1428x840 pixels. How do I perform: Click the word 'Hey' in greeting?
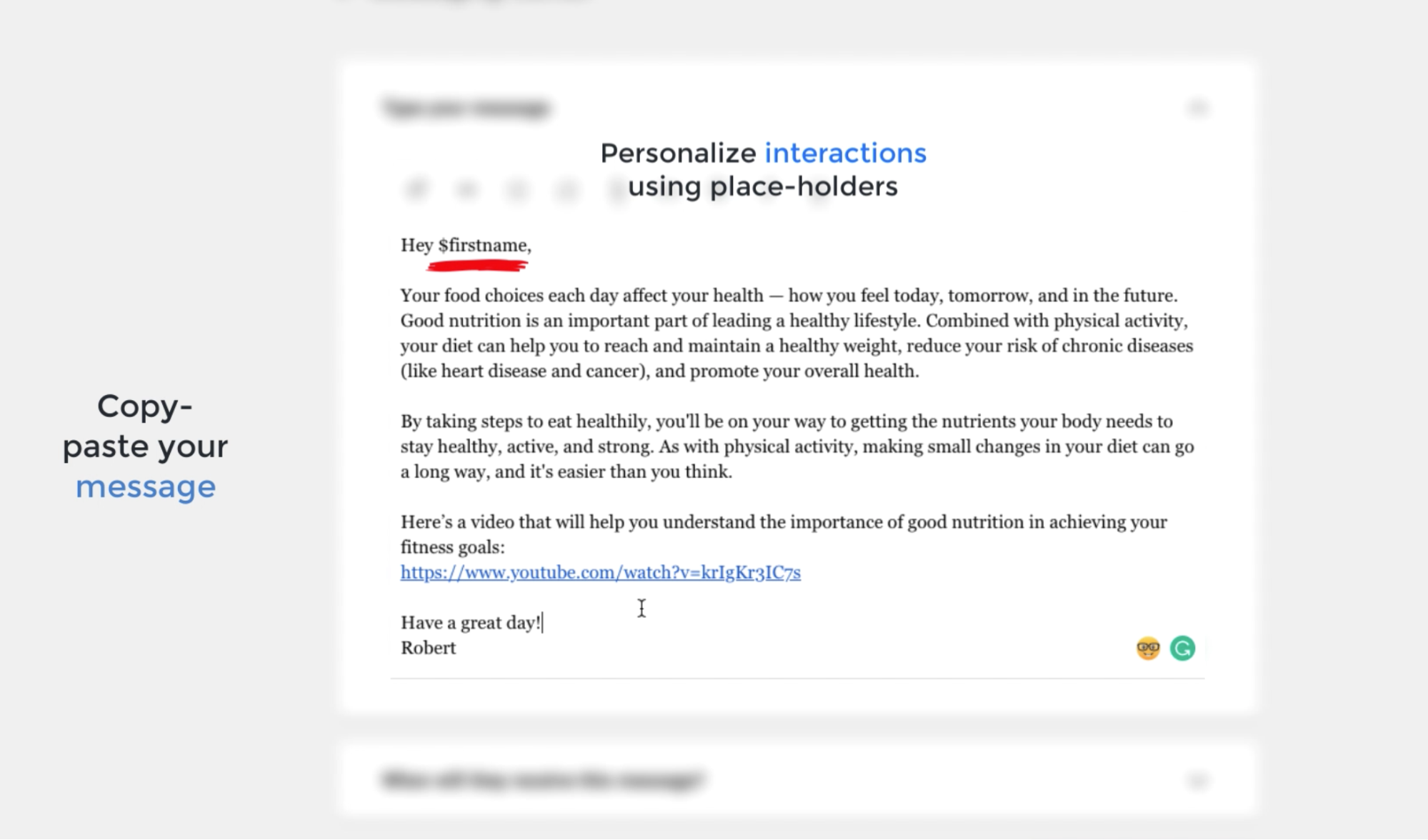417,245
